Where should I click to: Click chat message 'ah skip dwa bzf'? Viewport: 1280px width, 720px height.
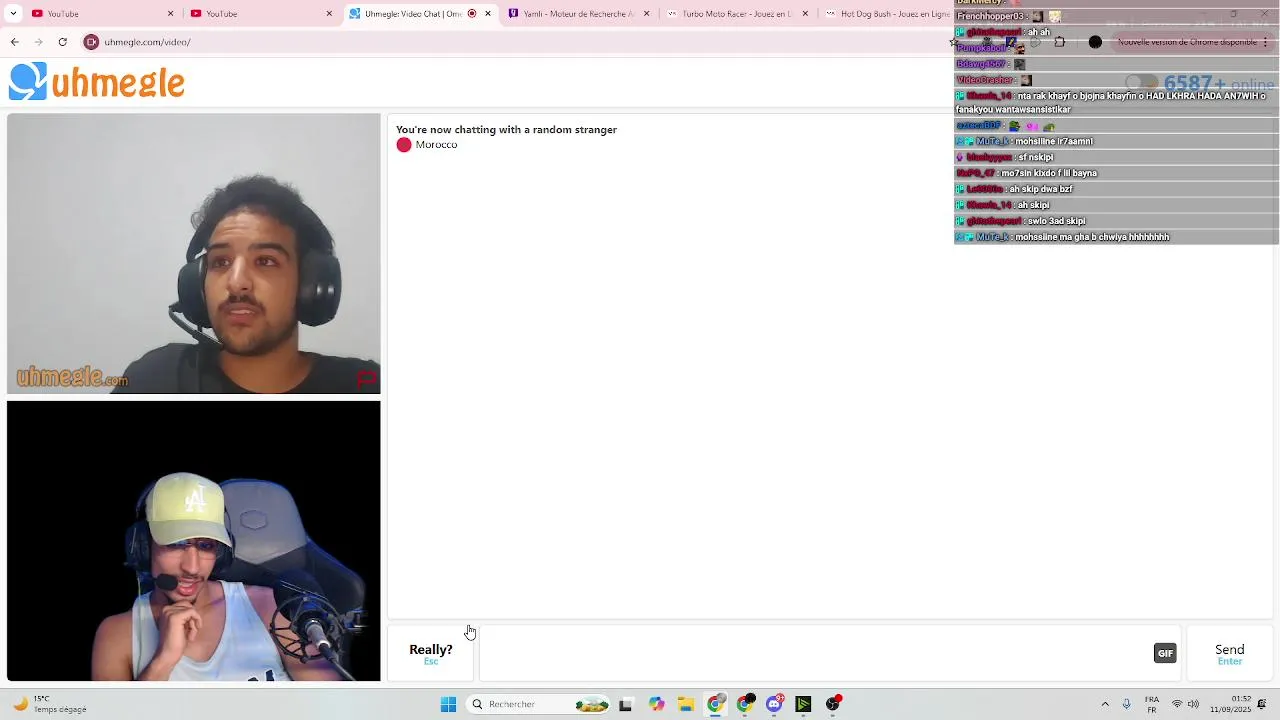tap(1040, 189)
